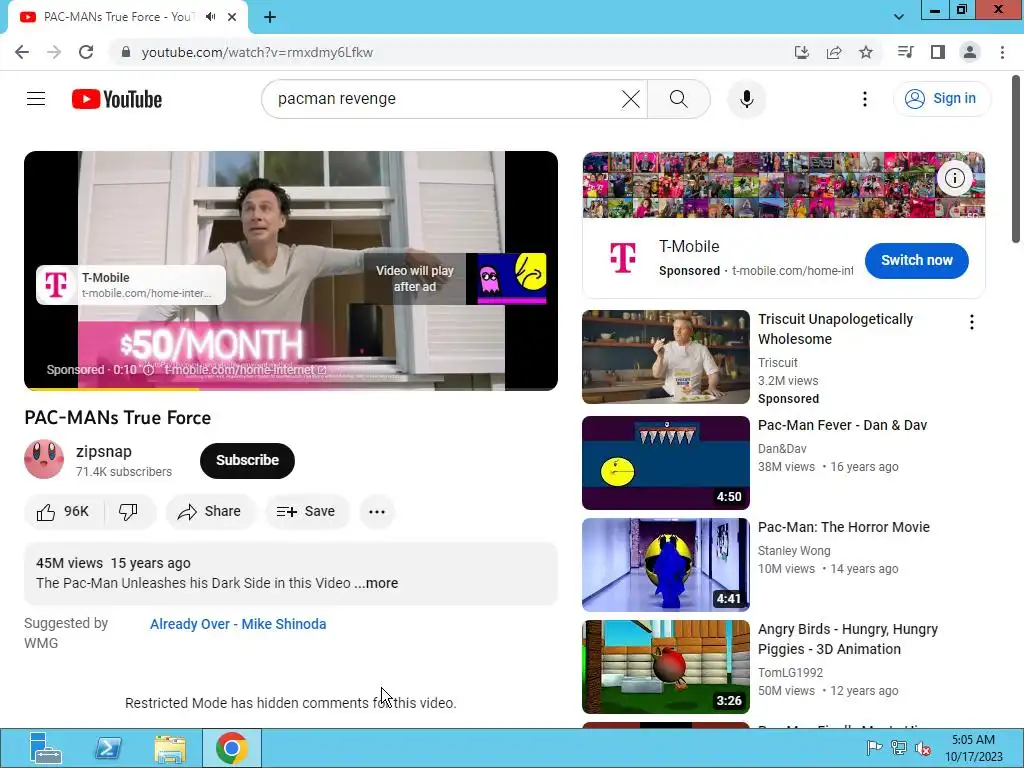This screenshot has height=768, width=1024.
Task: Open Pac-Man: The Horror Movie thumbnail
Action: [665, 565]
